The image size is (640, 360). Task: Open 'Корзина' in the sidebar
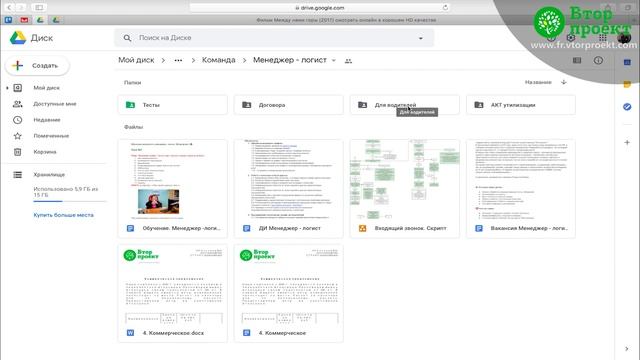[x=44, y=152]
